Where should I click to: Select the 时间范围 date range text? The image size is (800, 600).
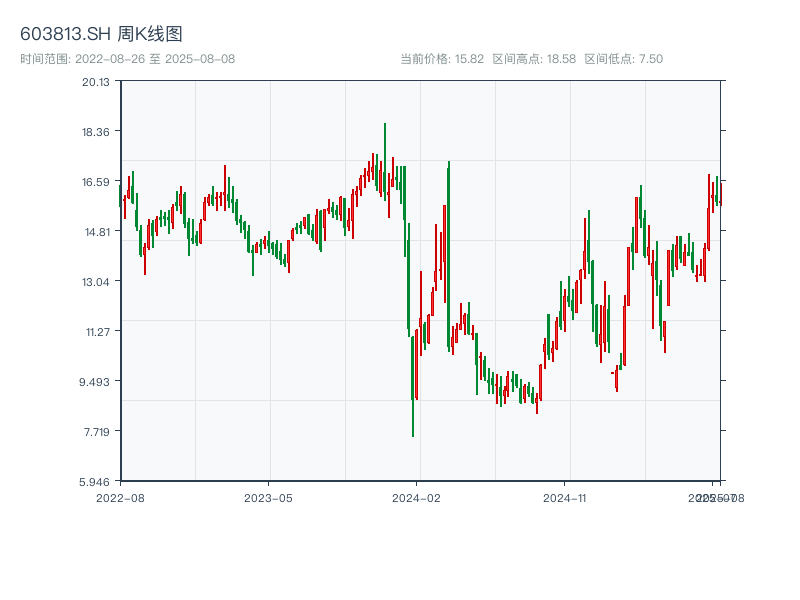coord(127,59)
